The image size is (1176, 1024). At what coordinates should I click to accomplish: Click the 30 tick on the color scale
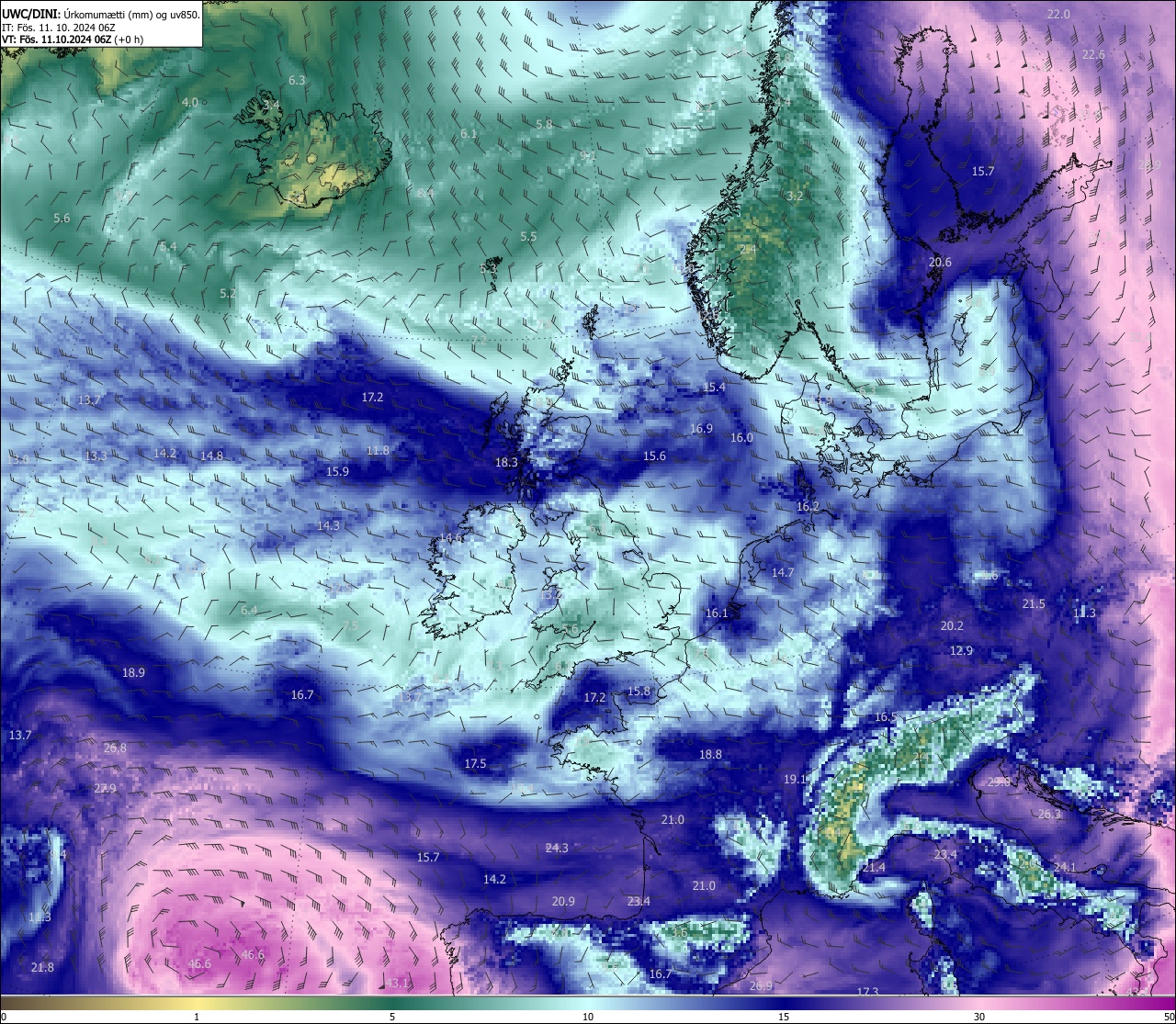pyautogui.click(x=979, y=1017)
